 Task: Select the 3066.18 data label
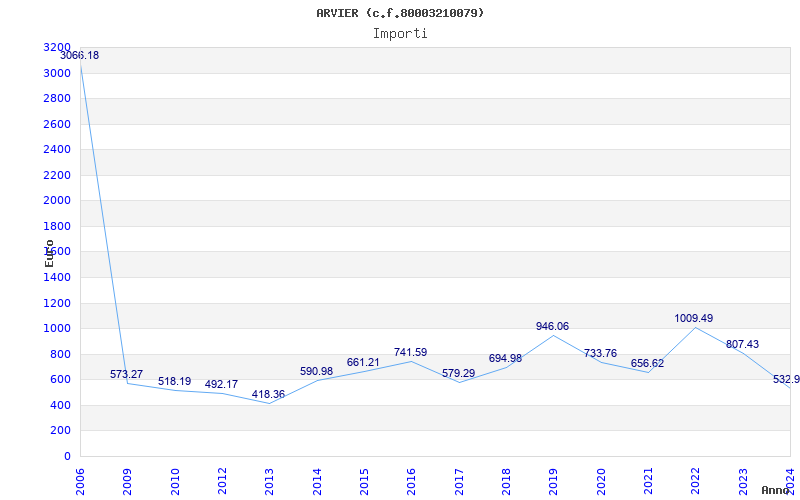coord(80,56)
